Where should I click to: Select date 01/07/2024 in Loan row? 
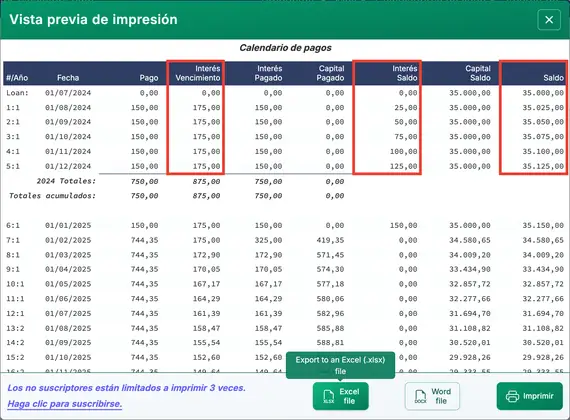click(68, 93)
